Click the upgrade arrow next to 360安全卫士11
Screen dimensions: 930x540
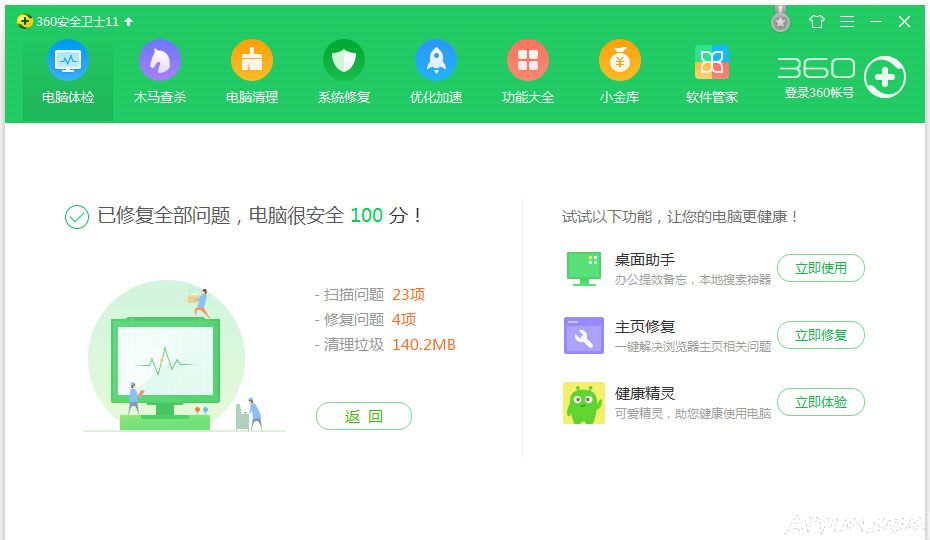tap(129, 22)
